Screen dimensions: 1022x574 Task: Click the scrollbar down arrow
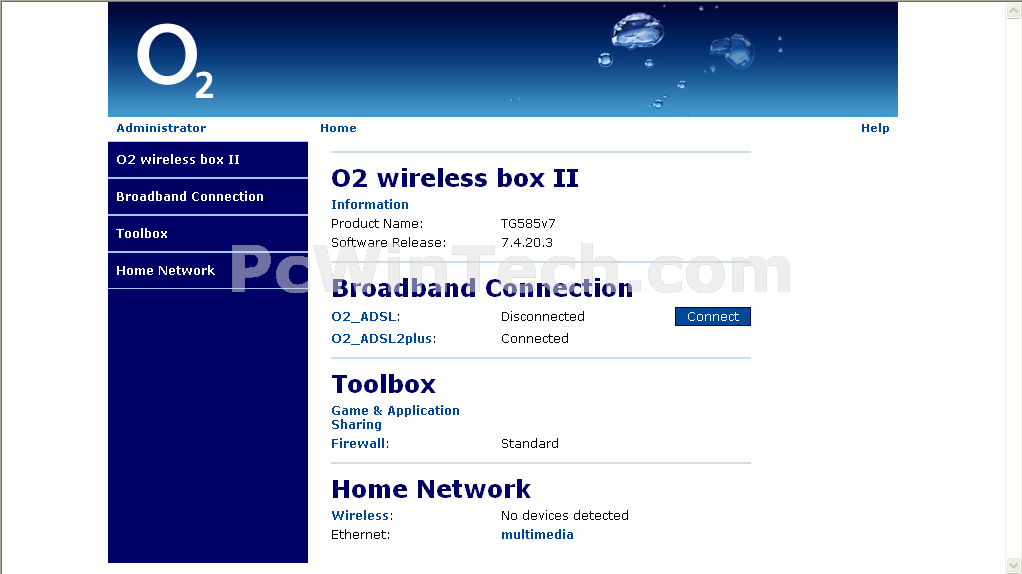[1014, 566]
